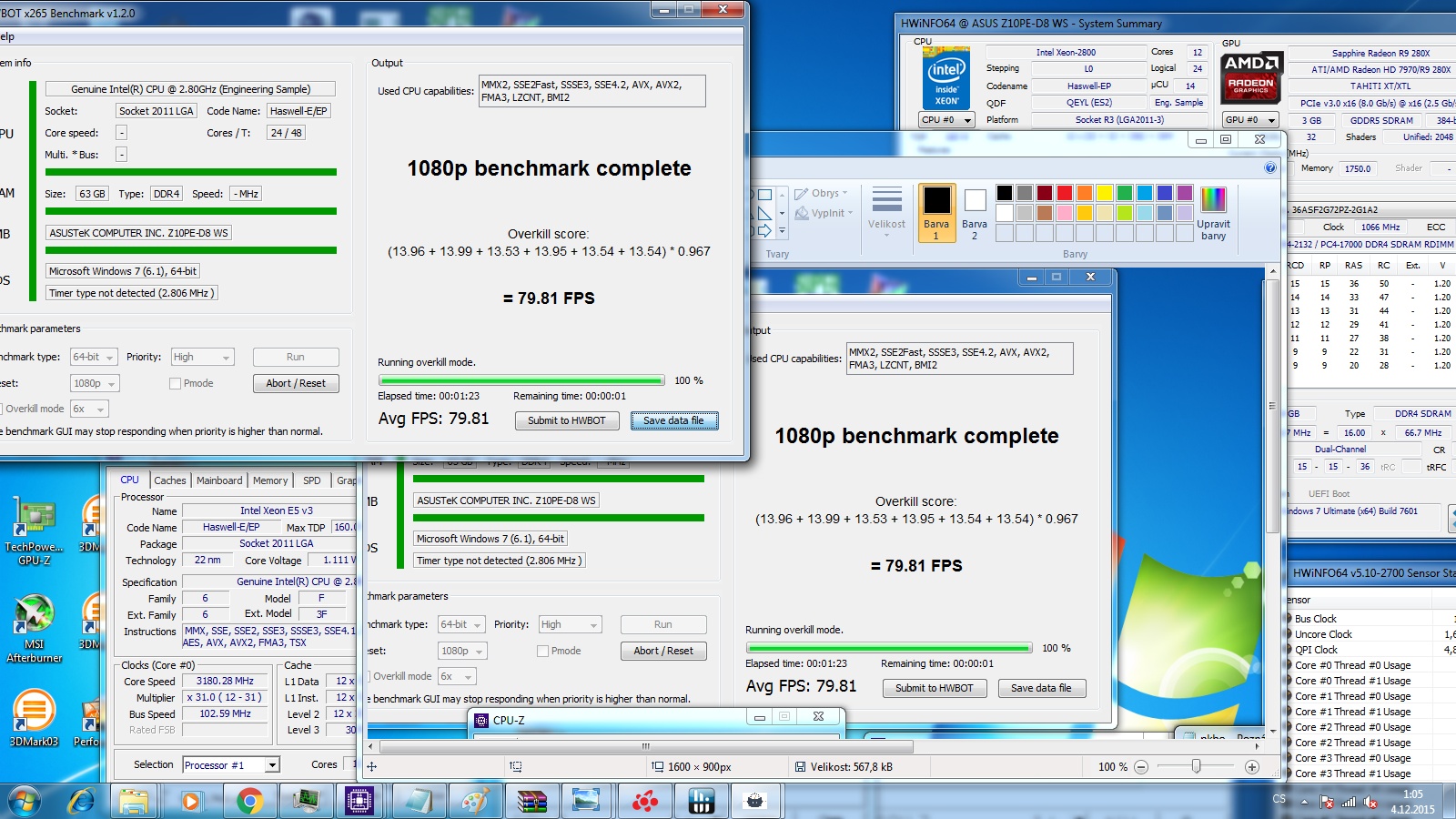Click the red dots taskbar icon

(644, 801)
